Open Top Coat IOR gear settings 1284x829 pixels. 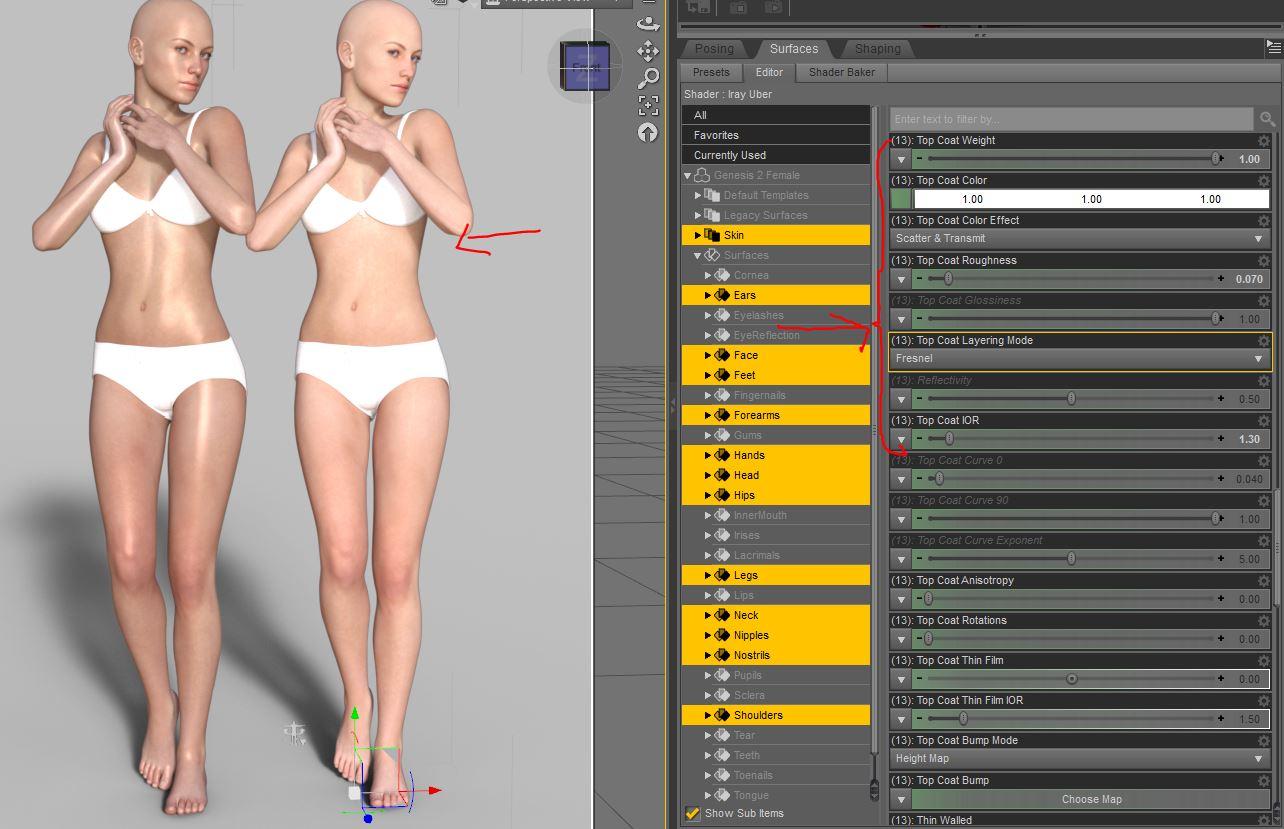1264,421
